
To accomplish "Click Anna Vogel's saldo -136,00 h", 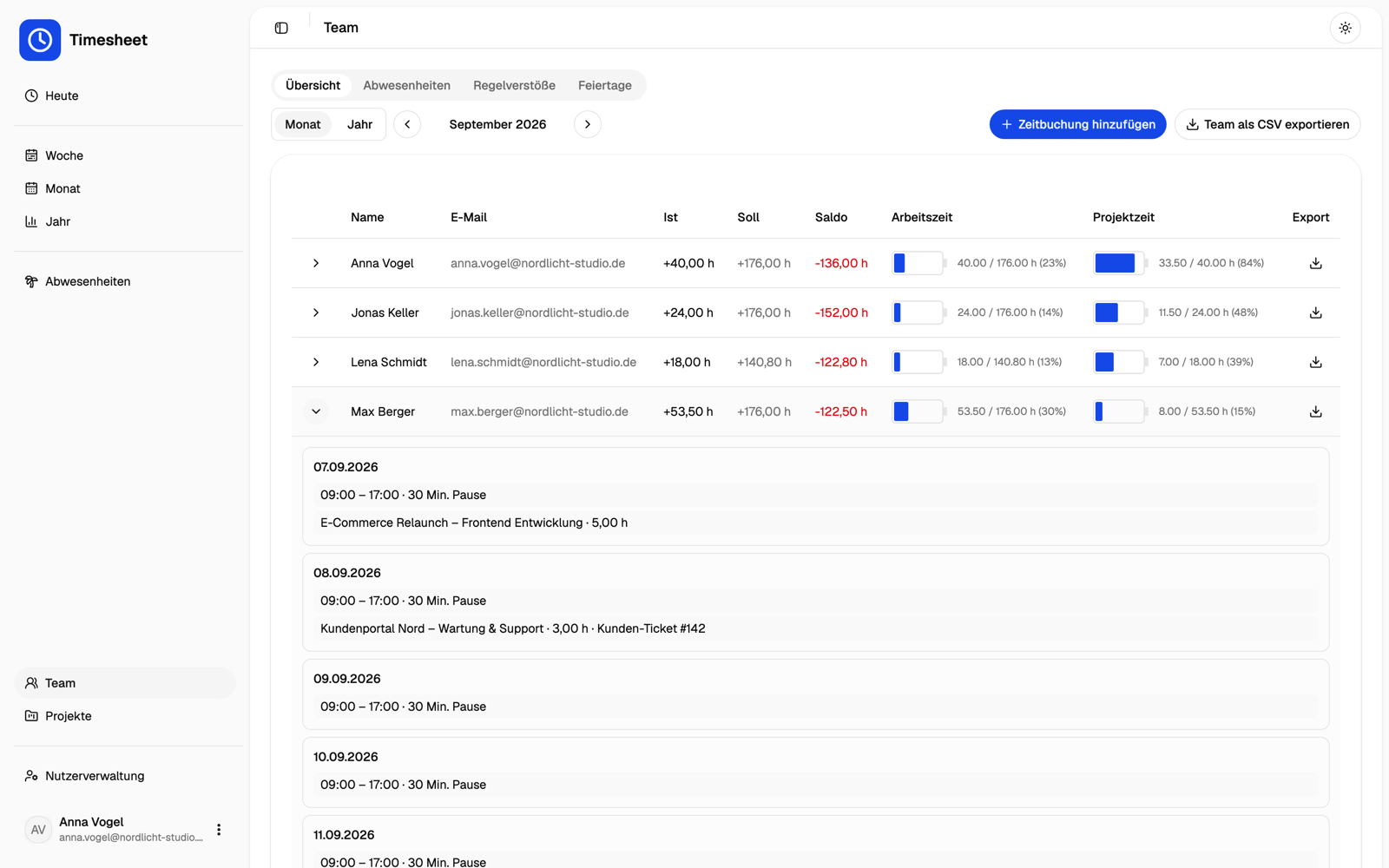I will [x=841, y=263].
